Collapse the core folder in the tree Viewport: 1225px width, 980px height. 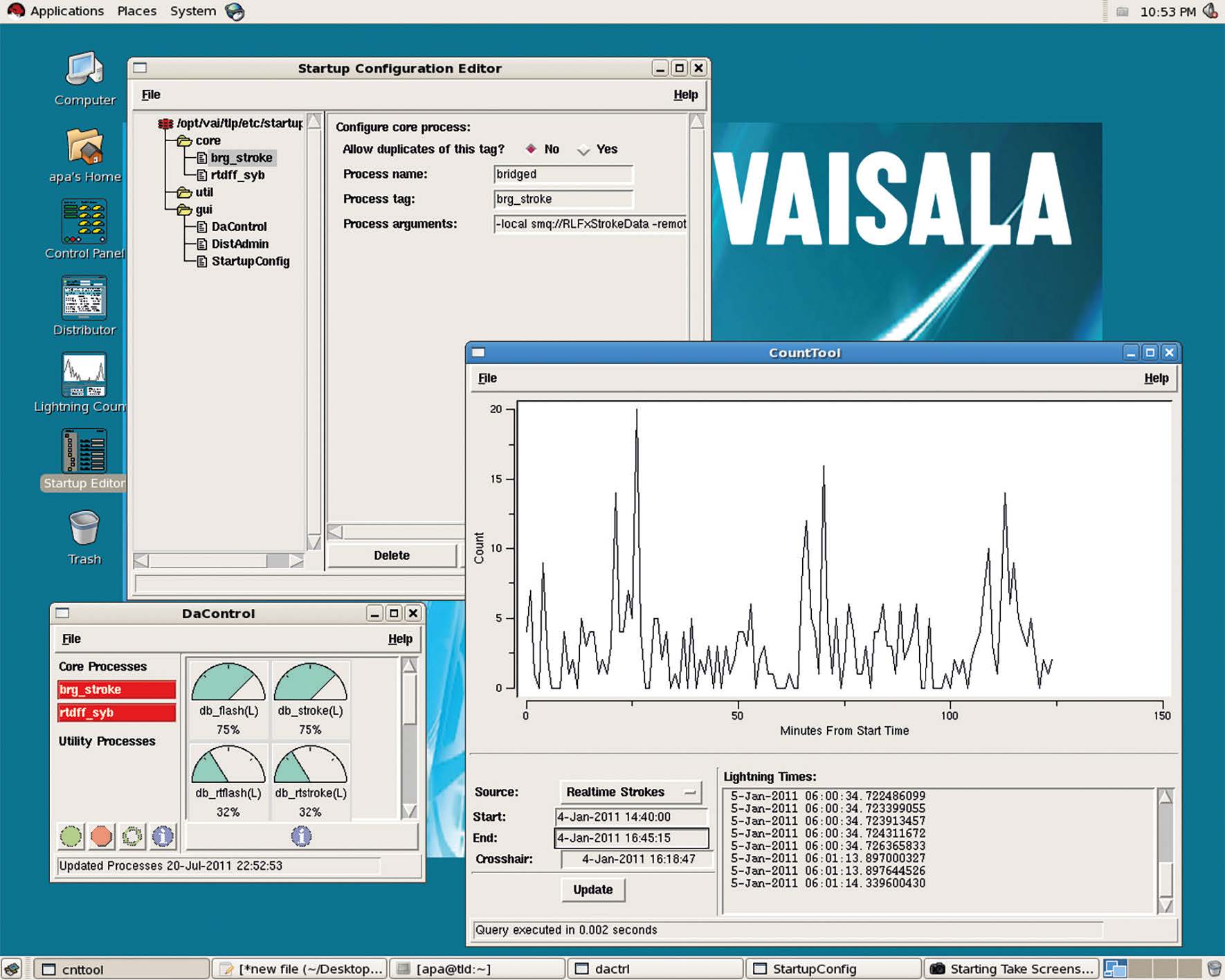[184, 140]
